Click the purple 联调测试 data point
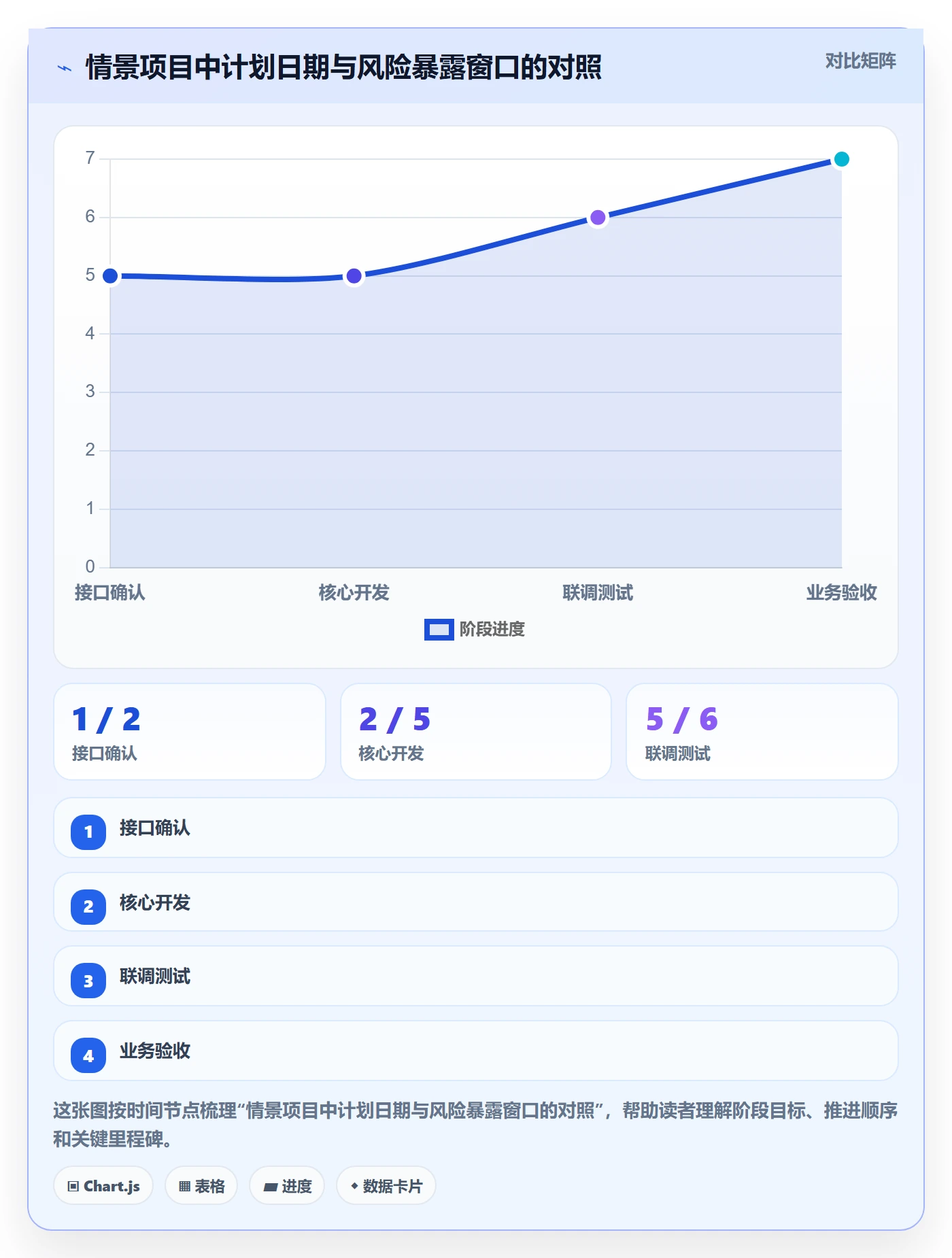 [x=598, y=218]
